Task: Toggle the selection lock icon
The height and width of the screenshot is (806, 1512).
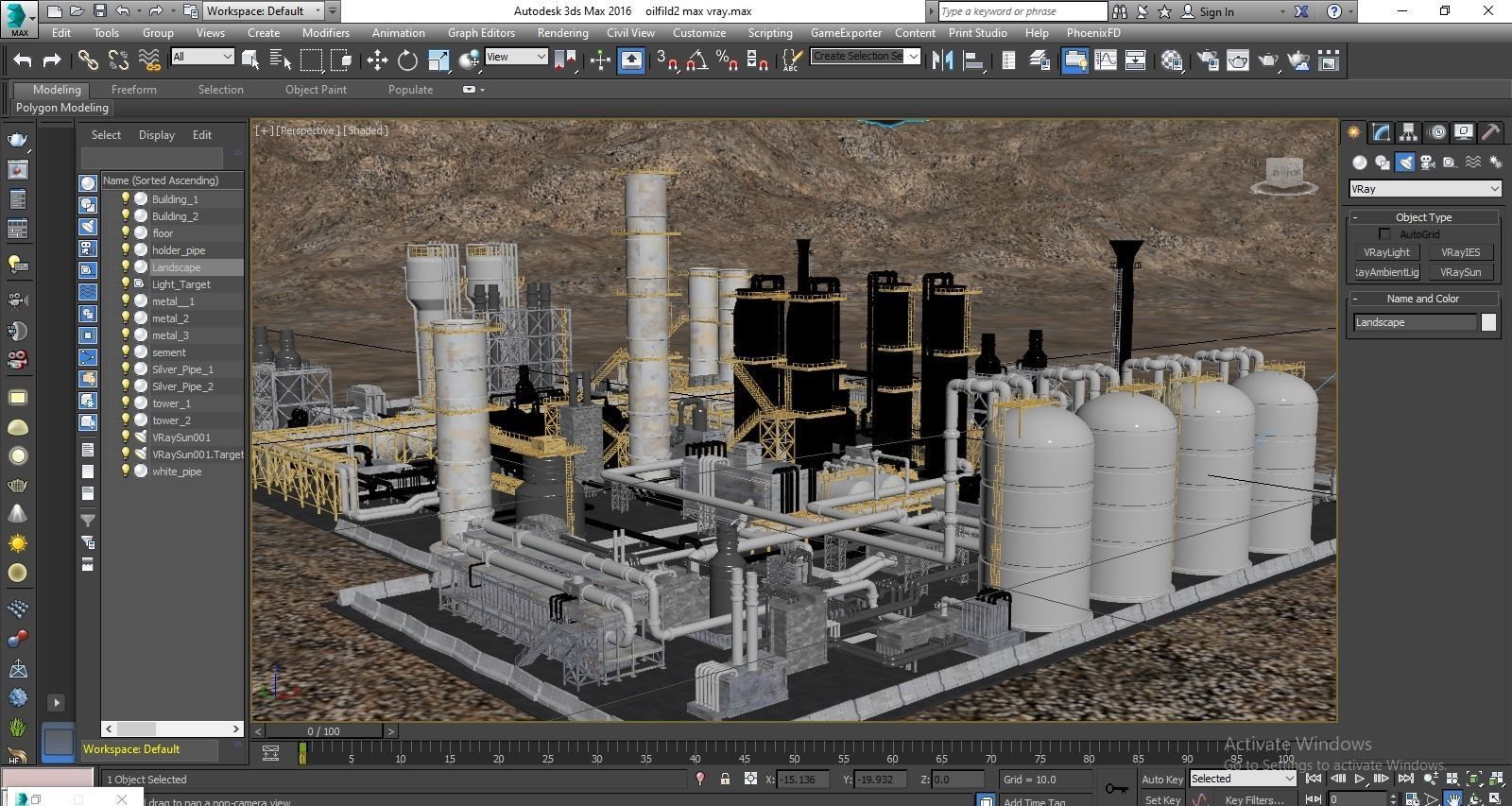Action: (x=725, y=780)
